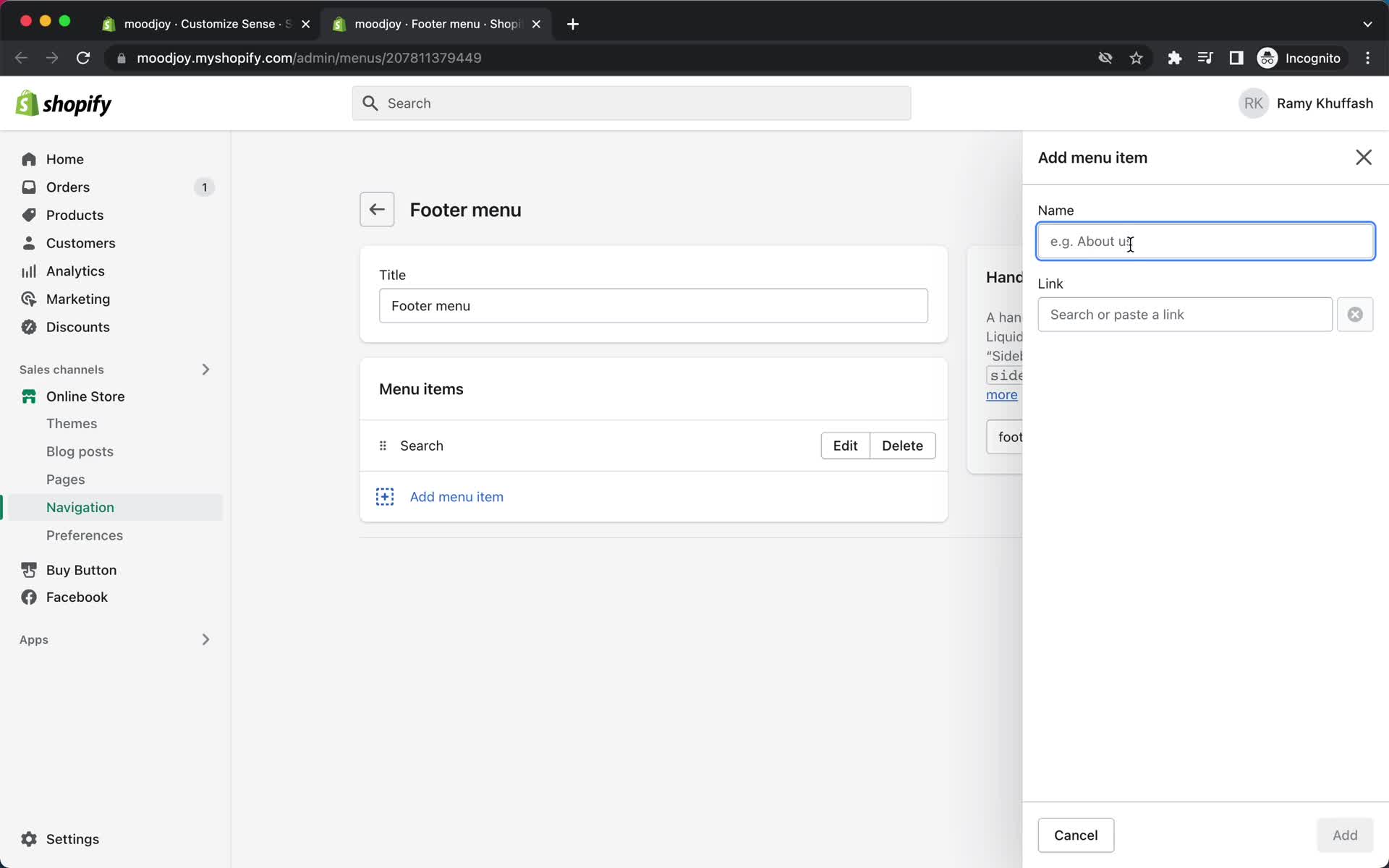Viewport: 1389px width, 868px height.
Task: Click the Link search or paste field
Action: coord(1184,314)
